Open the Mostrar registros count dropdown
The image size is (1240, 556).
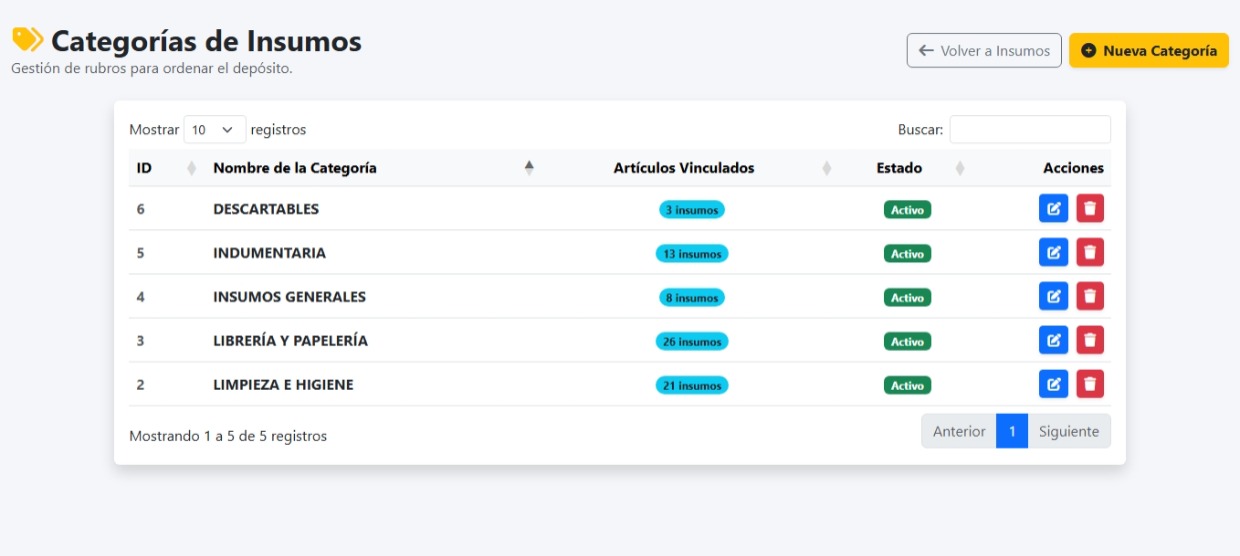(215, 130)
